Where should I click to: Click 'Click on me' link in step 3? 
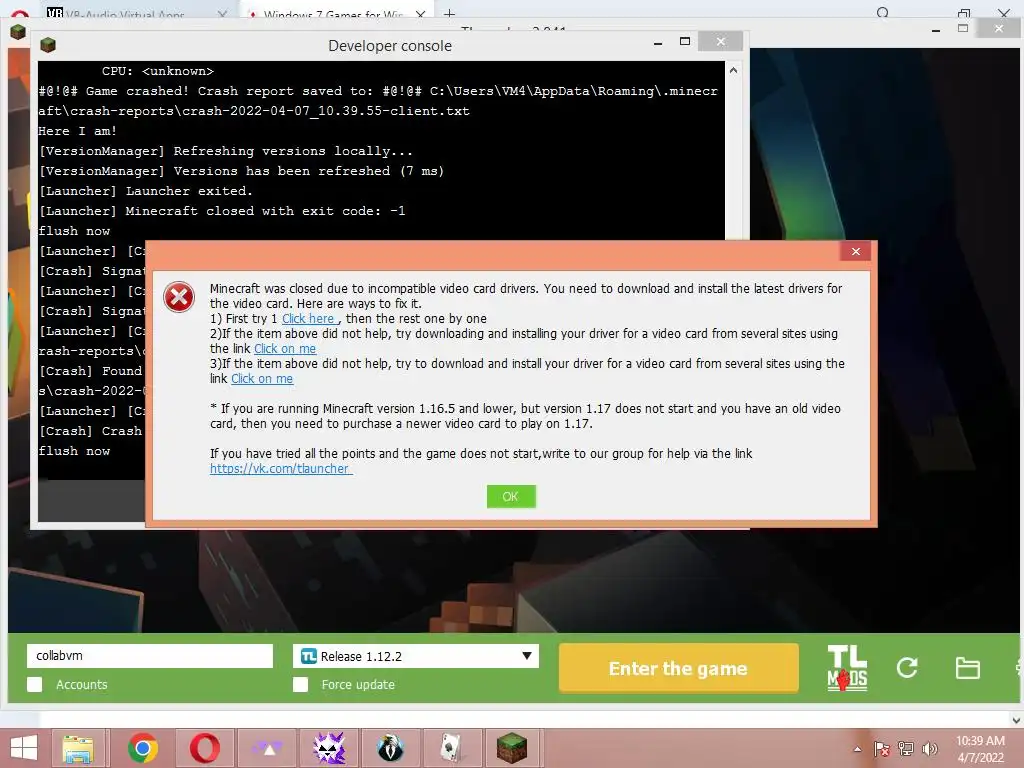click(x=262, y=379)
